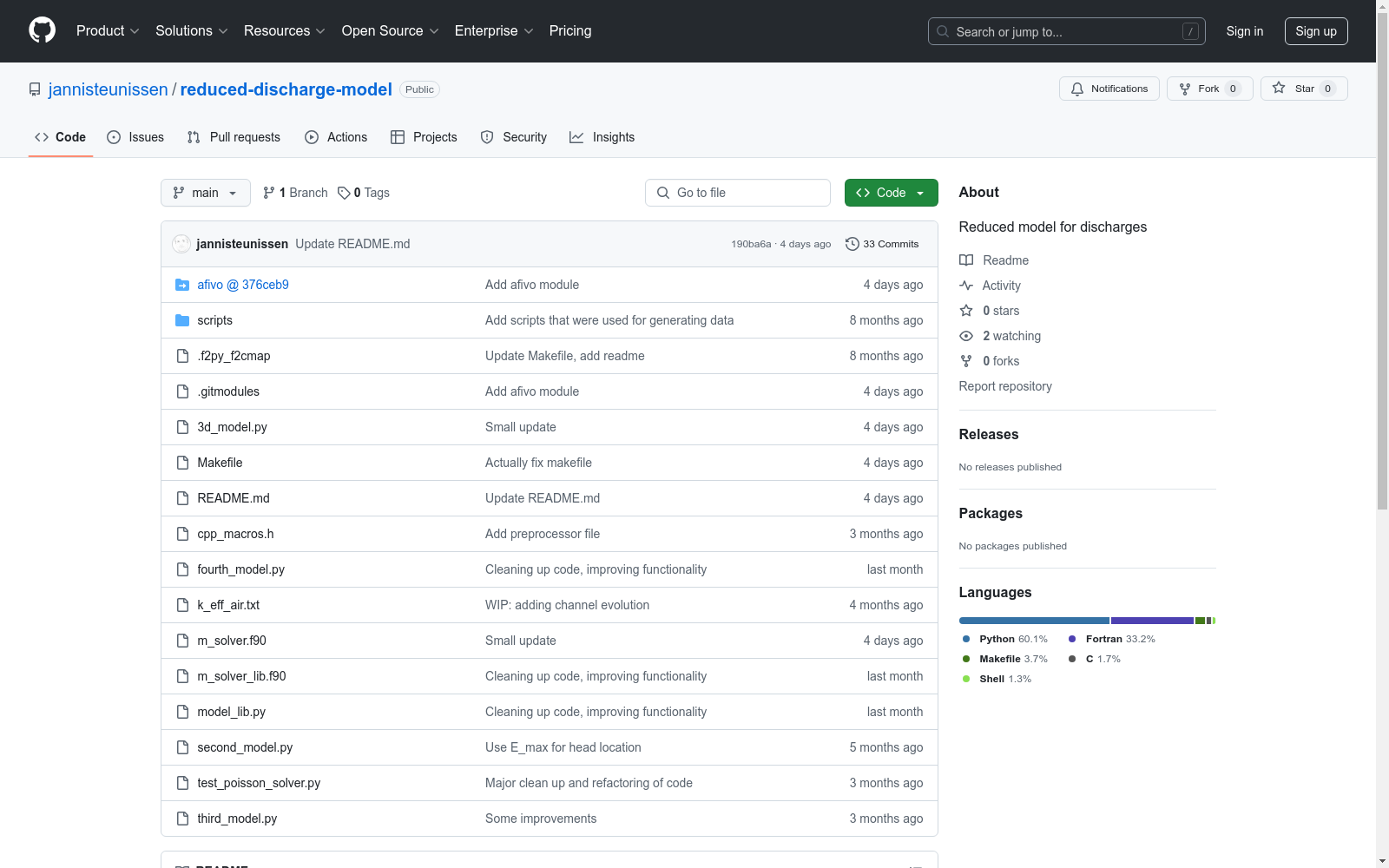Click the search magnifier in the header
The image size is (1389, 868).
(943, 31)
